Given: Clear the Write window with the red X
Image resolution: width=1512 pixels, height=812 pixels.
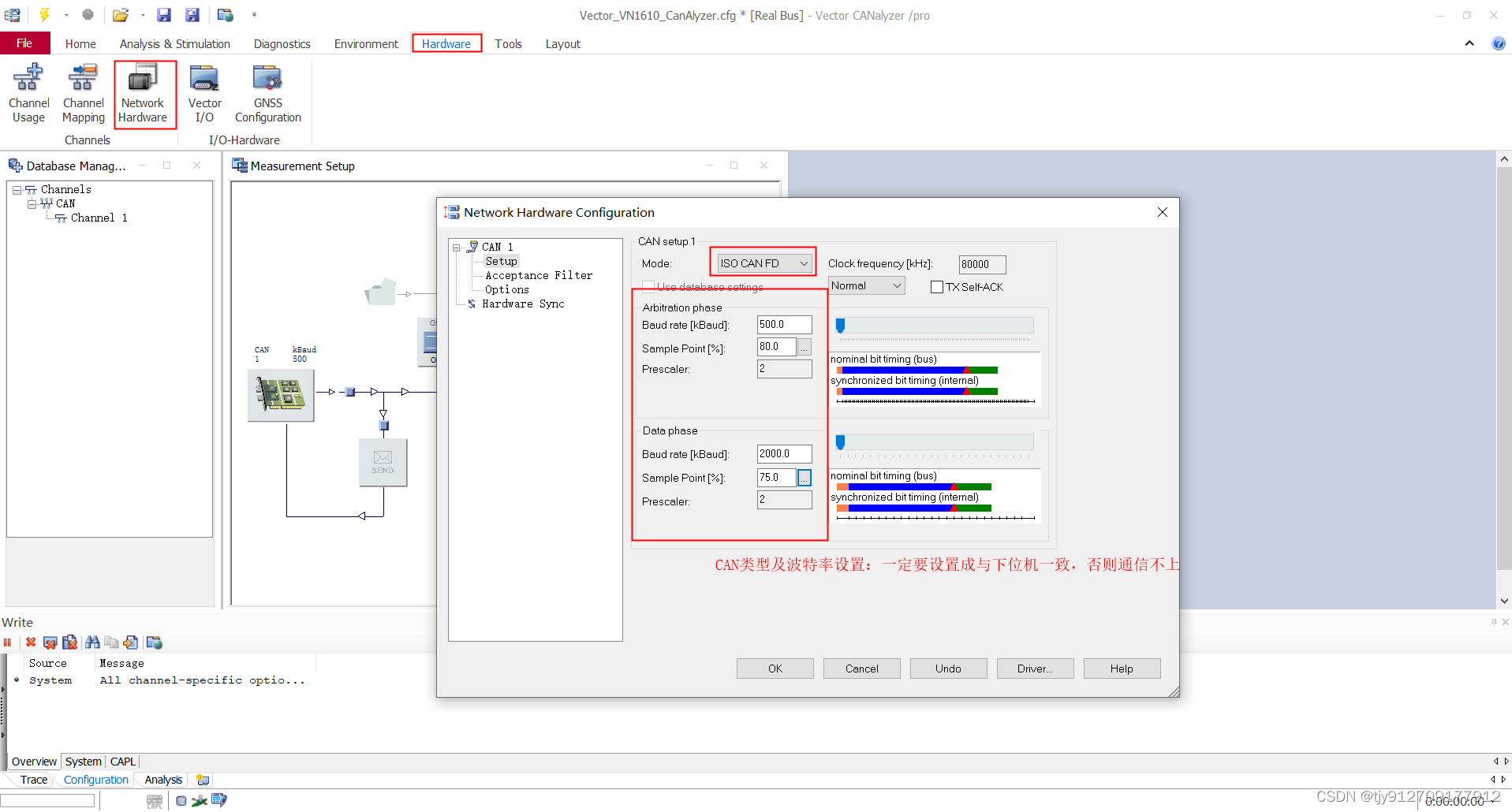Looking at the screenshot, I should pyautogui.click(x=31, y=643).
